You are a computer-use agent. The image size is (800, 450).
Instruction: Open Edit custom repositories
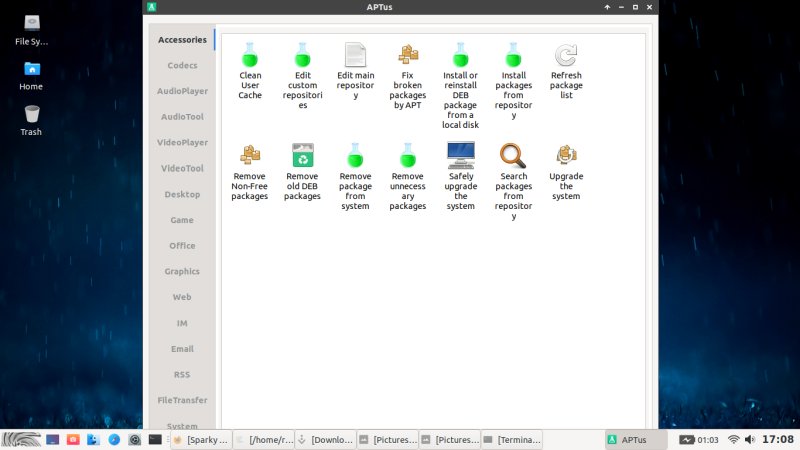pyautogui.click(x=303, y=76)
